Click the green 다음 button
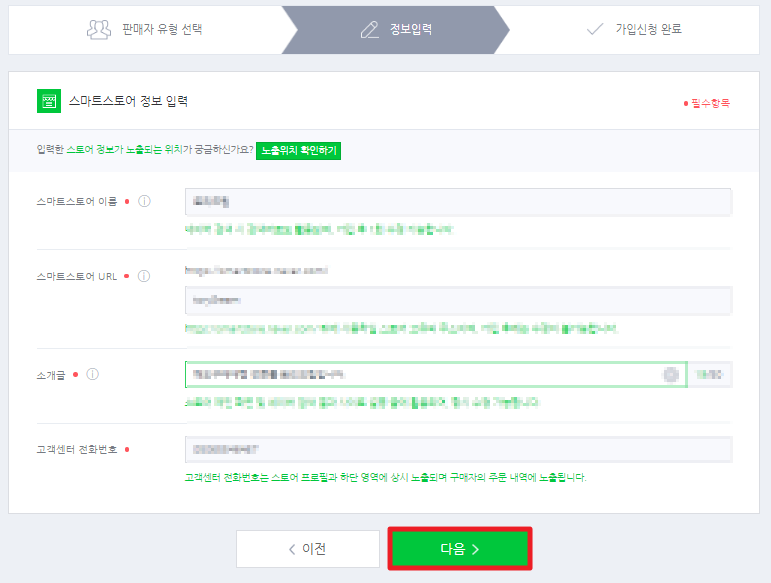Screen dimensions: 771x583 coord(460,549)
